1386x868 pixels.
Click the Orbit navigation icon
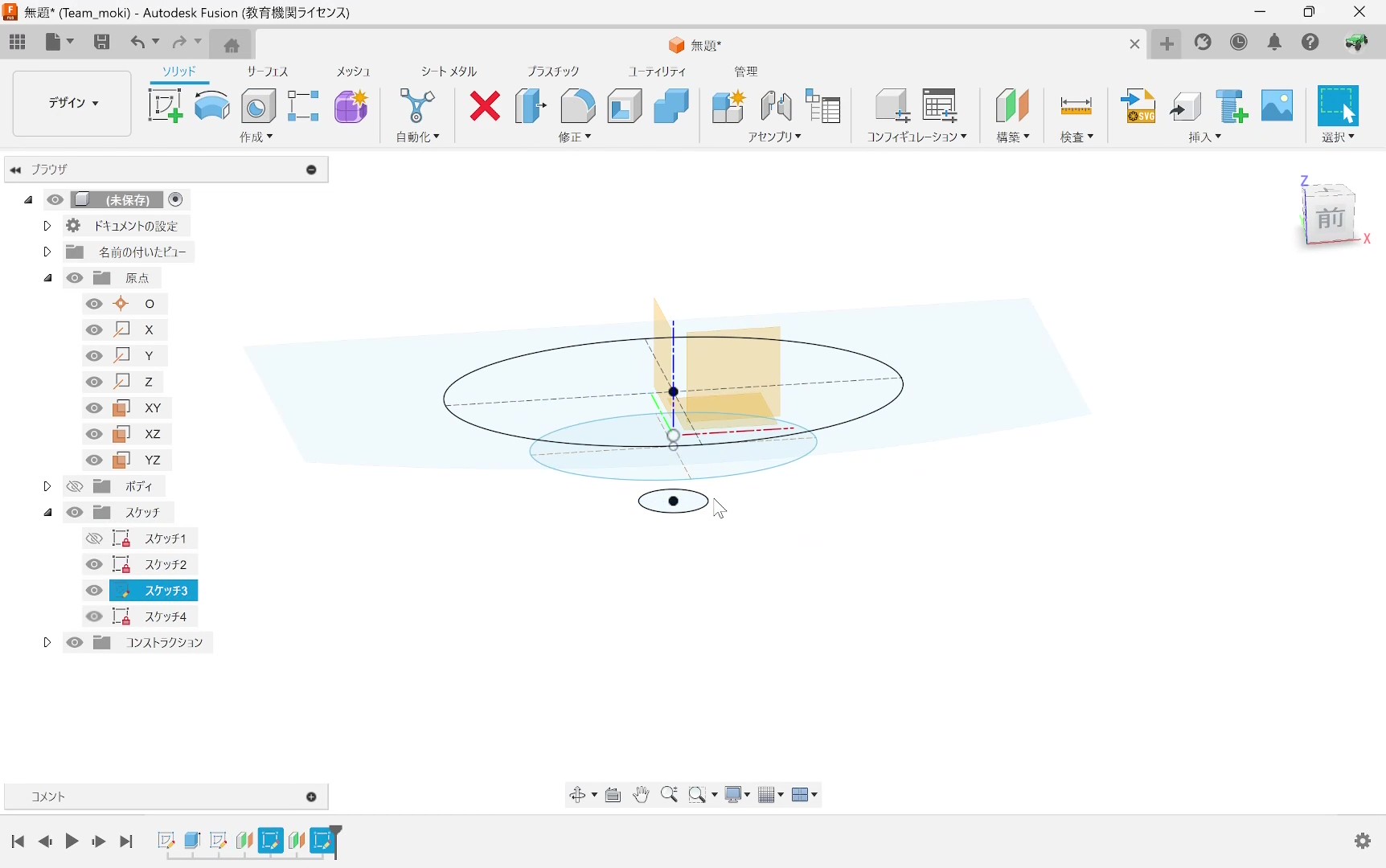[x=577, y=795]
